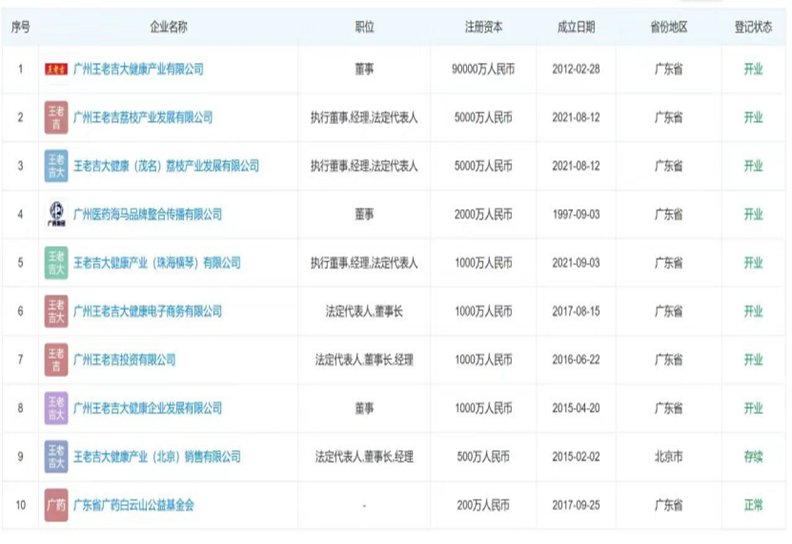Select the date 1997-09-03

[576, 214]
